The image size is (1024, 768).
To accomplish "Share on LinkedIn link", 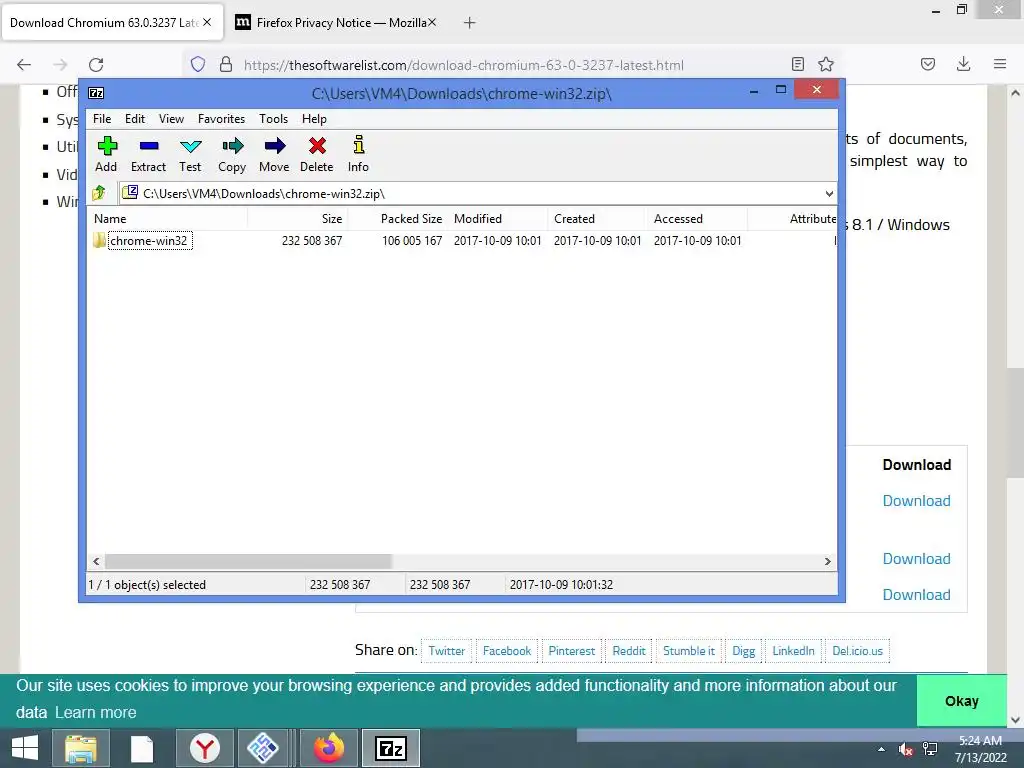I will 793,650.
